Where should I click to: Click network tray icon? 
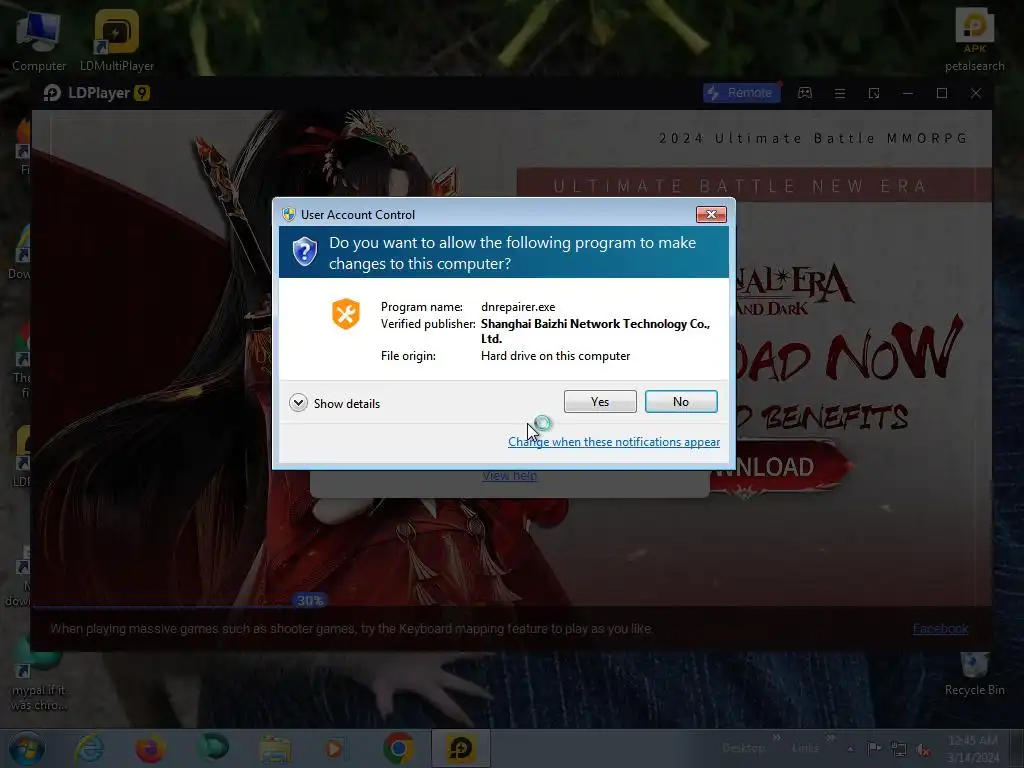coord(899,749)
